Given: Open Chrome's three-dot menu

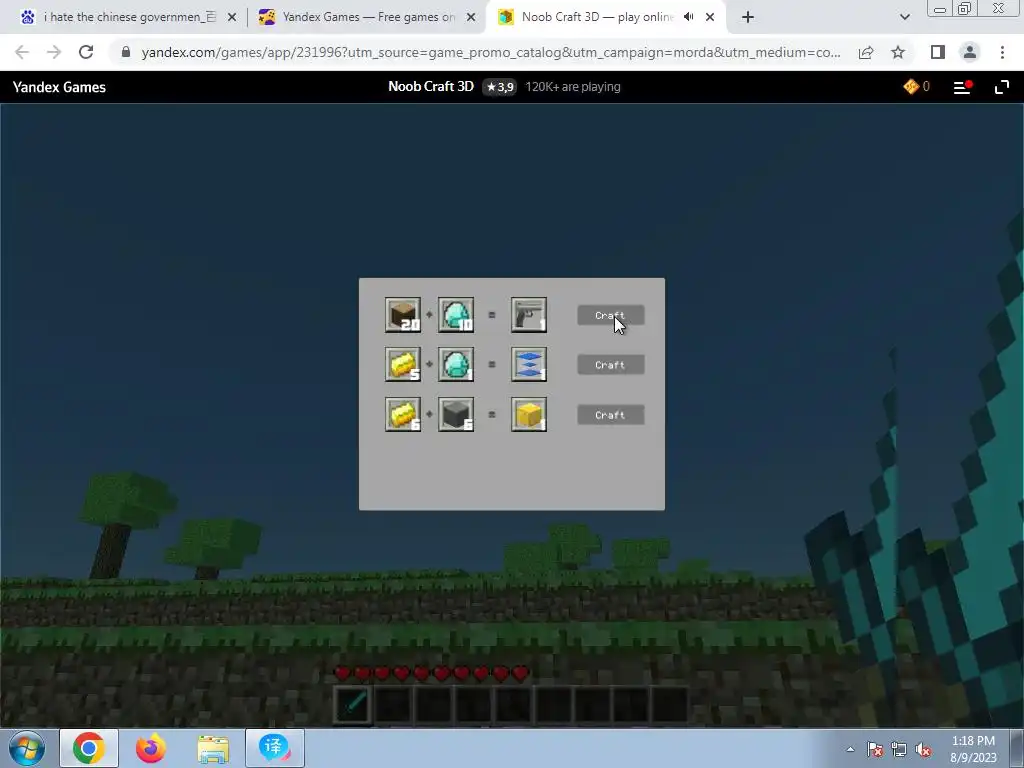Looking at the screenshot, I should pyautogui.click(x=1002, y=52).
